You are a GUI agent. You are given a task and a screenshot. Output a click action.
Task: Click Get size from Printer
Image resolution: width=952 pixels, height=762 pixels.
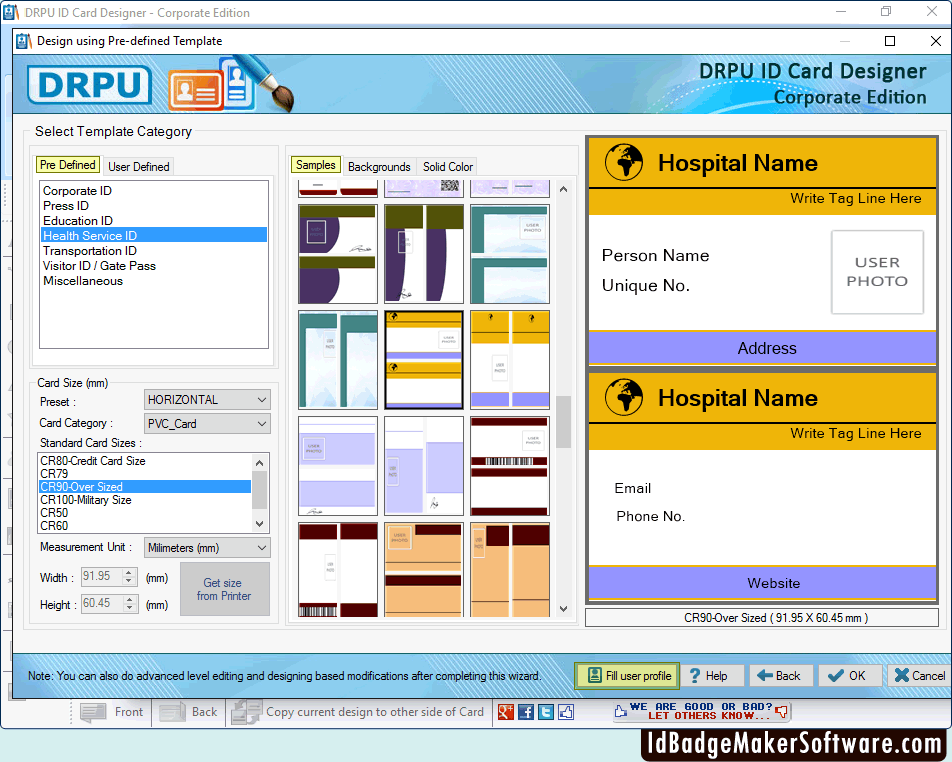225,589
